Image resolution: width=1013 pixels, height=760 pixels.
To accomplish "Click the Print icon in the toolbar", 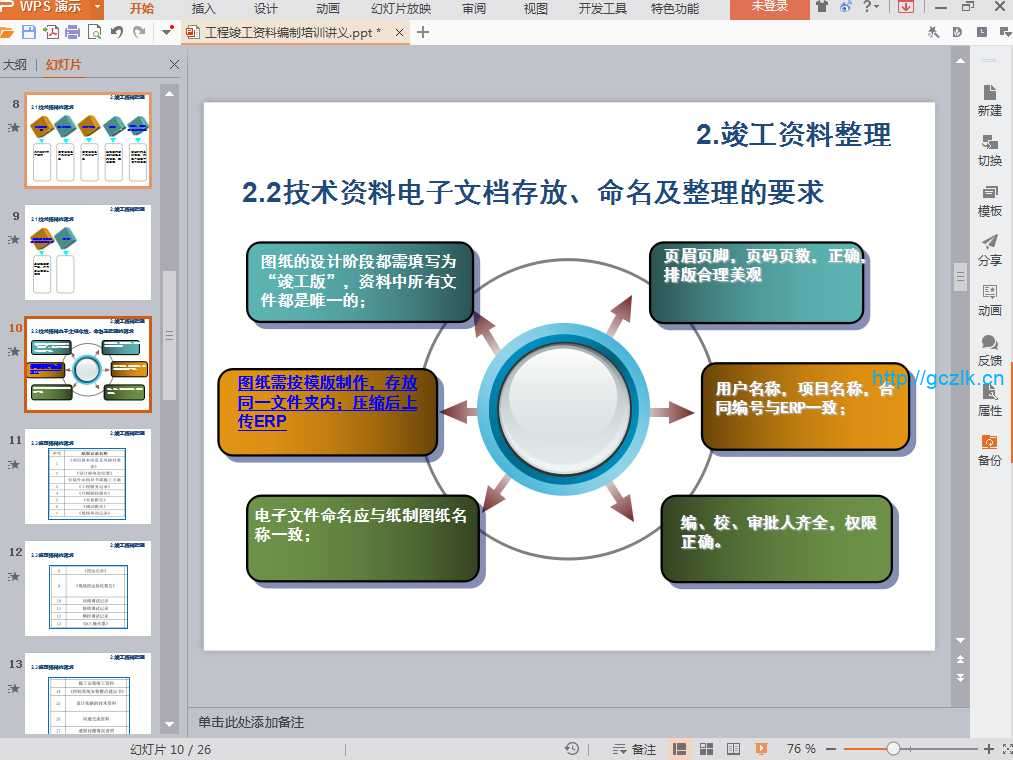I will (x=72, y=32).
